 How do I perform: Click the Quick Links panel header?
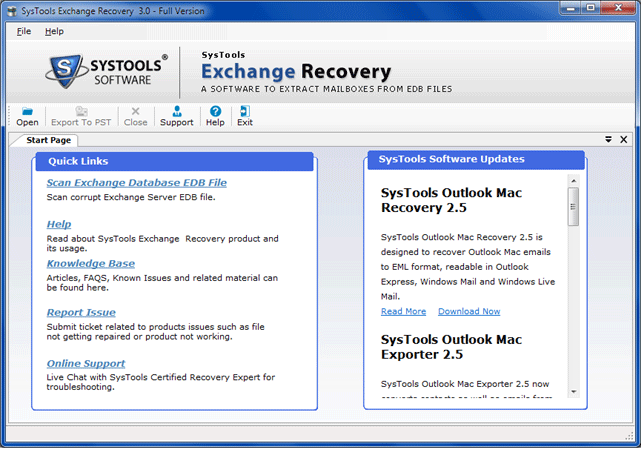(174, 161)
